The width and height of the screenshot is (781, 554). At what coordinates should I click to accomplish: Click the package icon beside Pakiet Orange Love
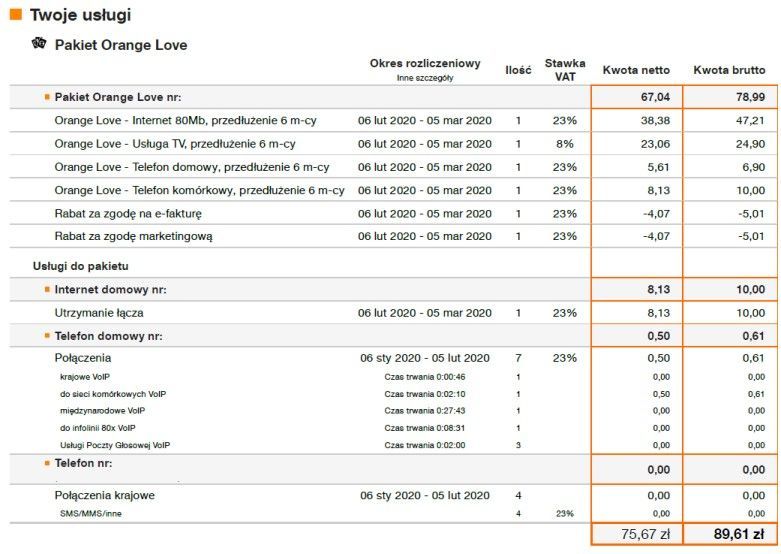coord(39,44)
